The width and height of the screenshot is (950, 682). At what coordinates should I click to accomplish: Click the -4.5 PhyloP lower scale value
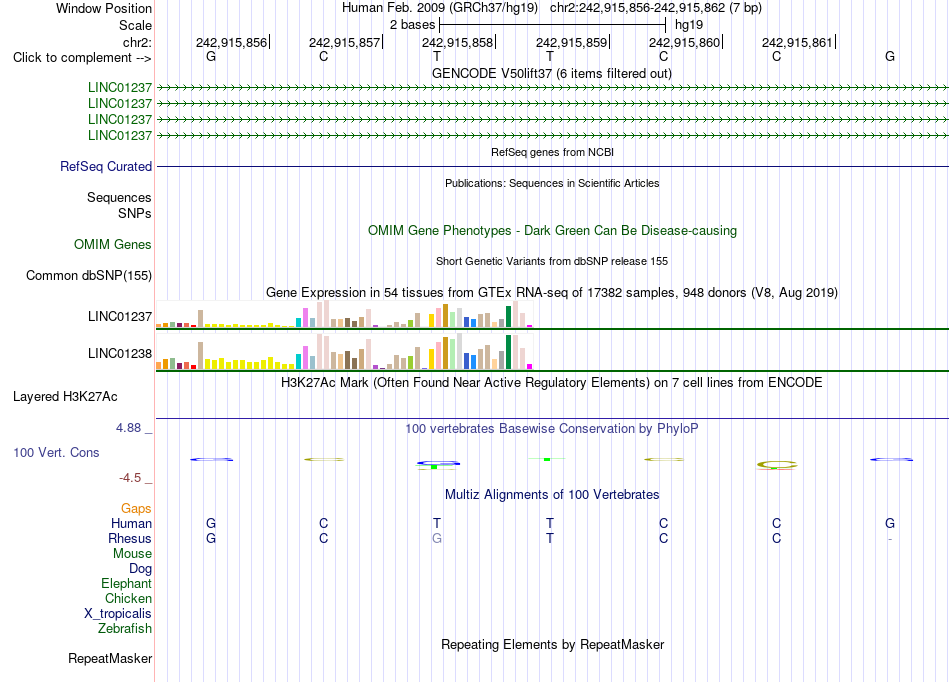(130, 478)
